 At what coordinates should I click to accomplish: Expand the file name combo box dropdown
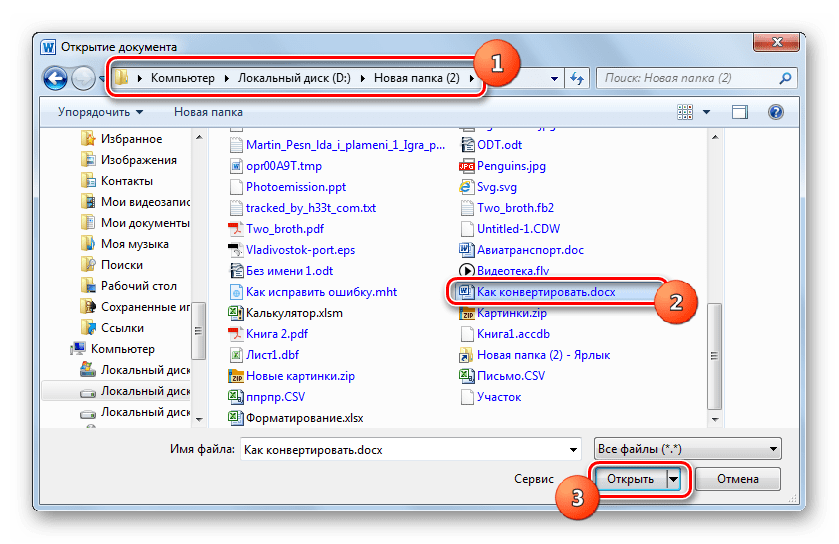click(x=573, y=450)
